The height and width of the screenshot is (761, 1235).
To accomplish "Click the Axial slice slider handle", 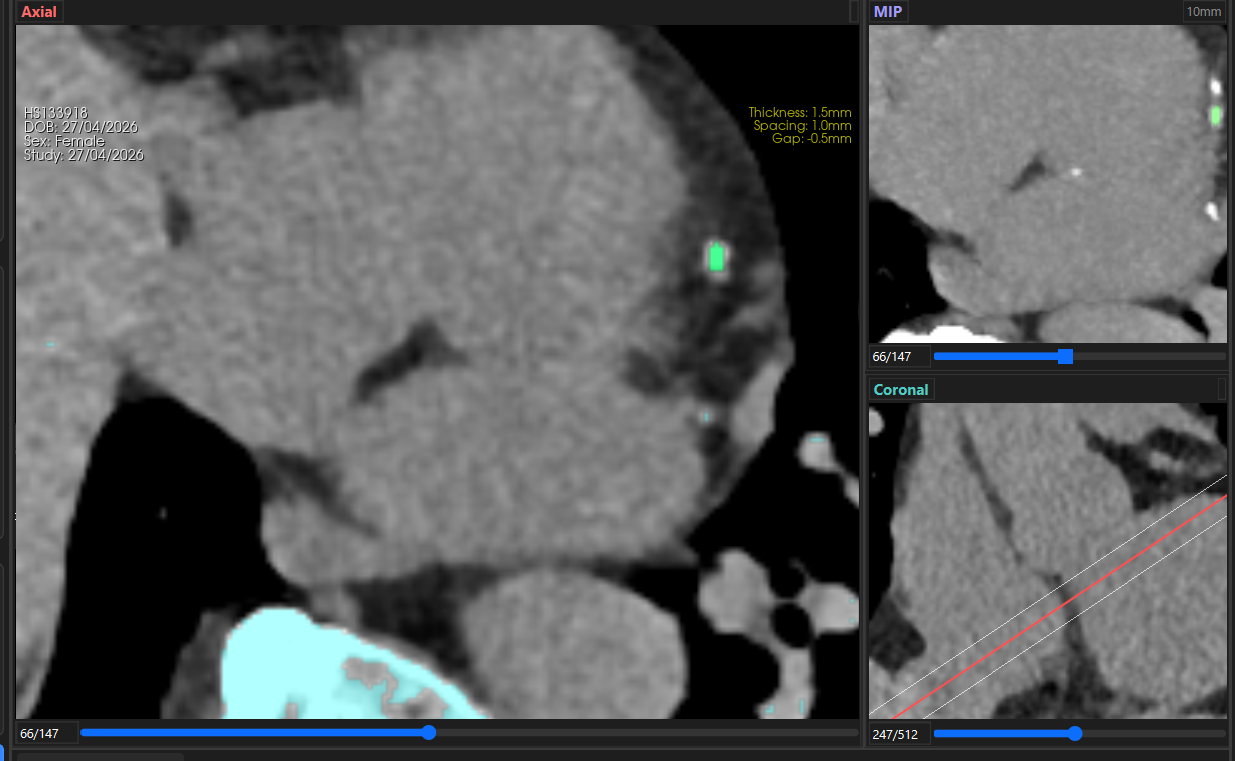I will (x=429, y=733).
